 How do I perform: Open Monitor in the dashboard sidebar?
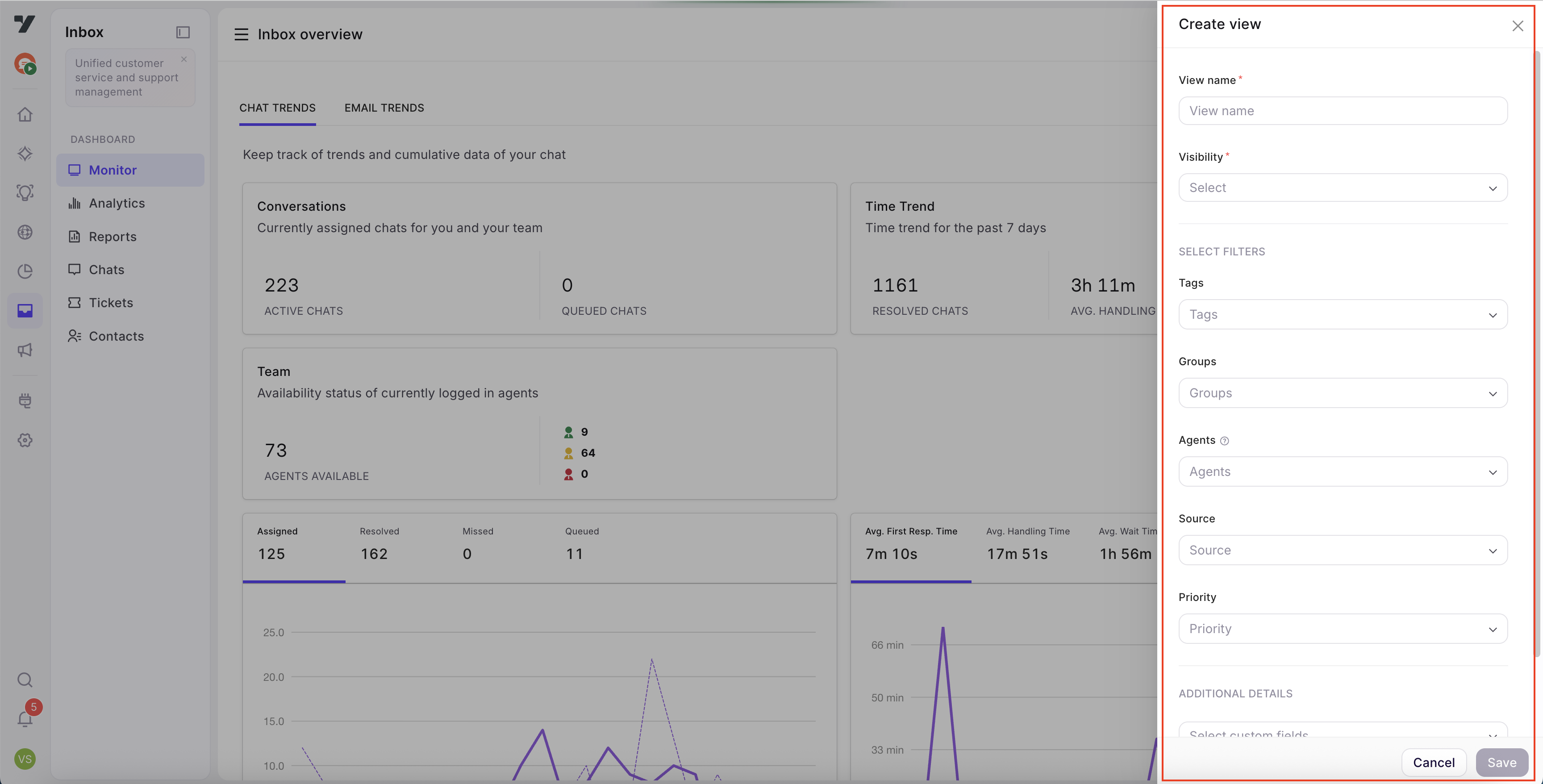[x=130, y=170]
